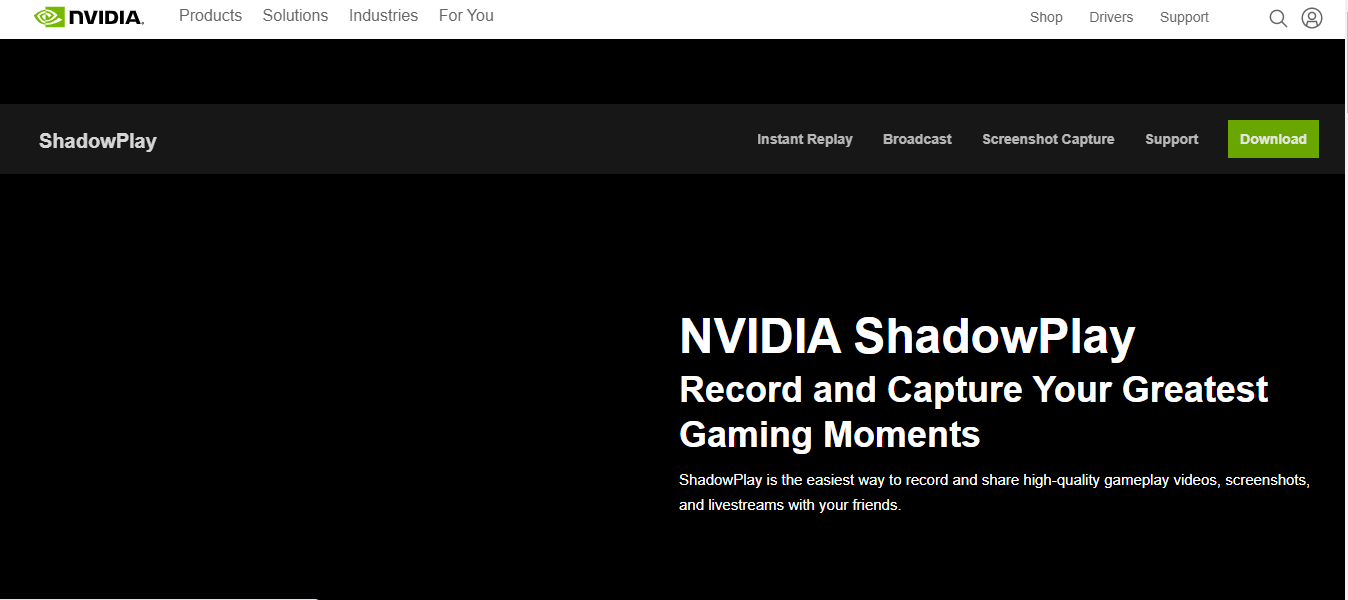Open the search icon
Screen dimensions: 1348x600
[x=1278, y=18]
